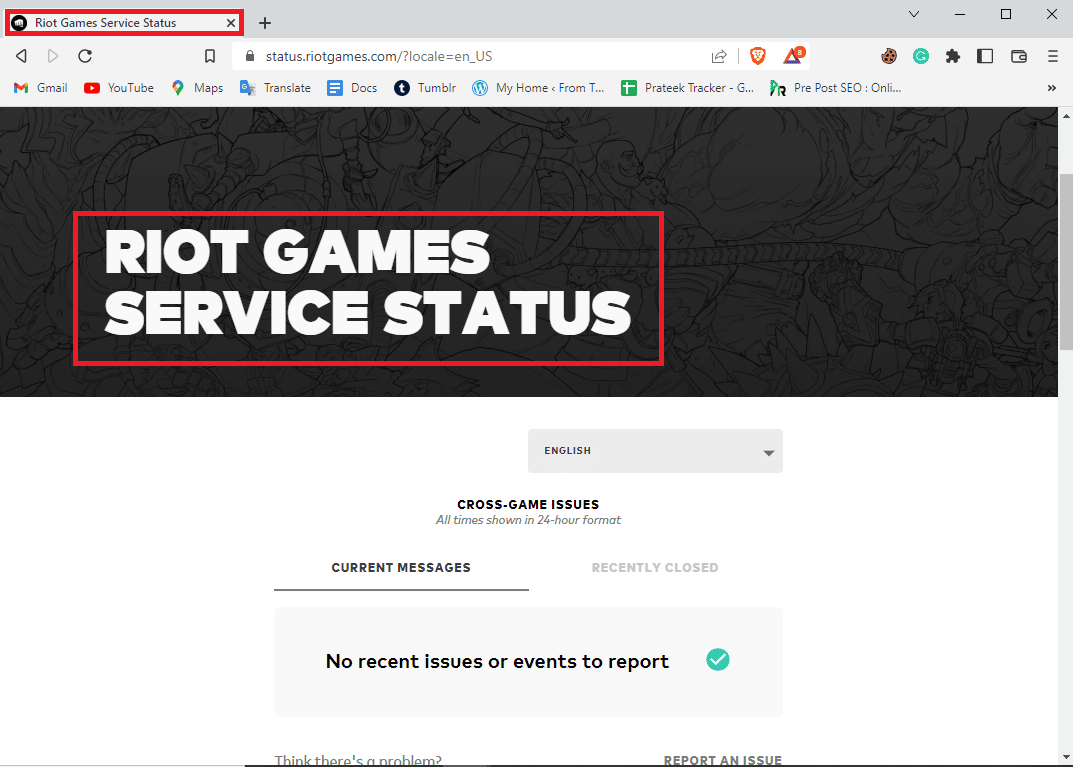Open the Maps bookmark
The width and height of the screenshot is (1073, 767).
pyautogui.click(x=197, y=88)
